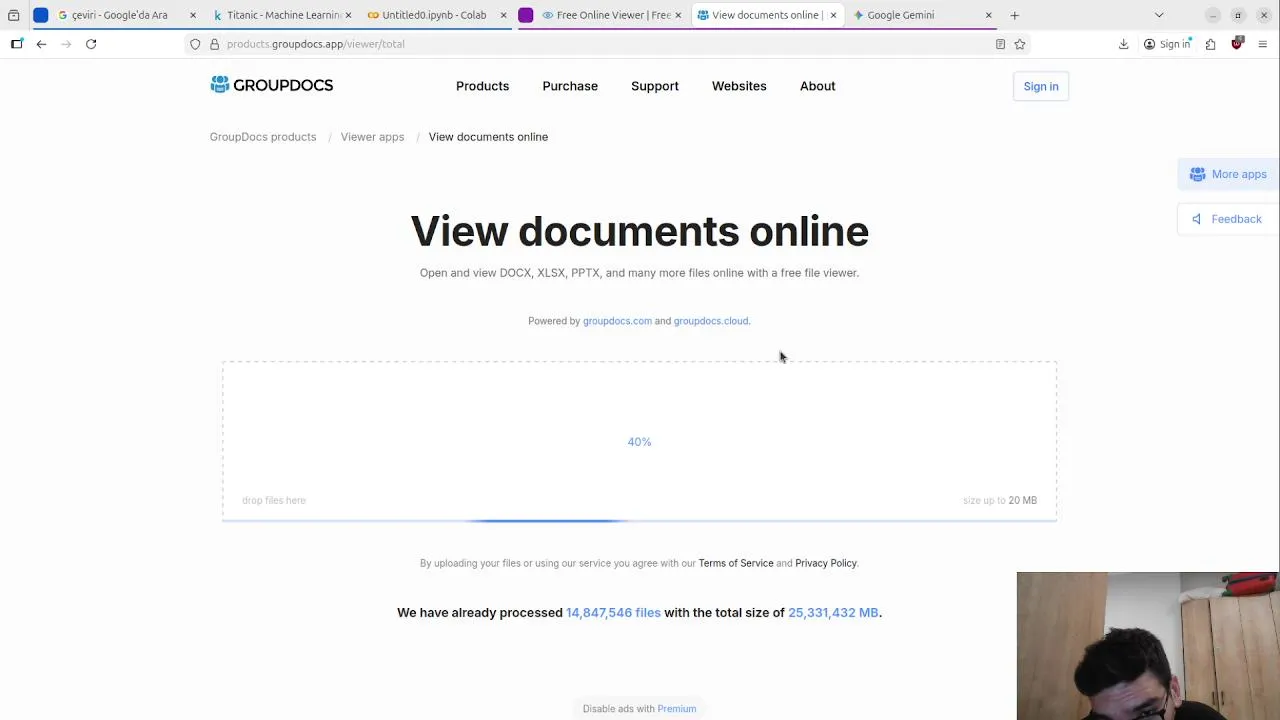The width and height of the screenshot is (1280, 720).
Task: Click the View documents online heading
Action: pyautogui.click(x=639, y=231)
